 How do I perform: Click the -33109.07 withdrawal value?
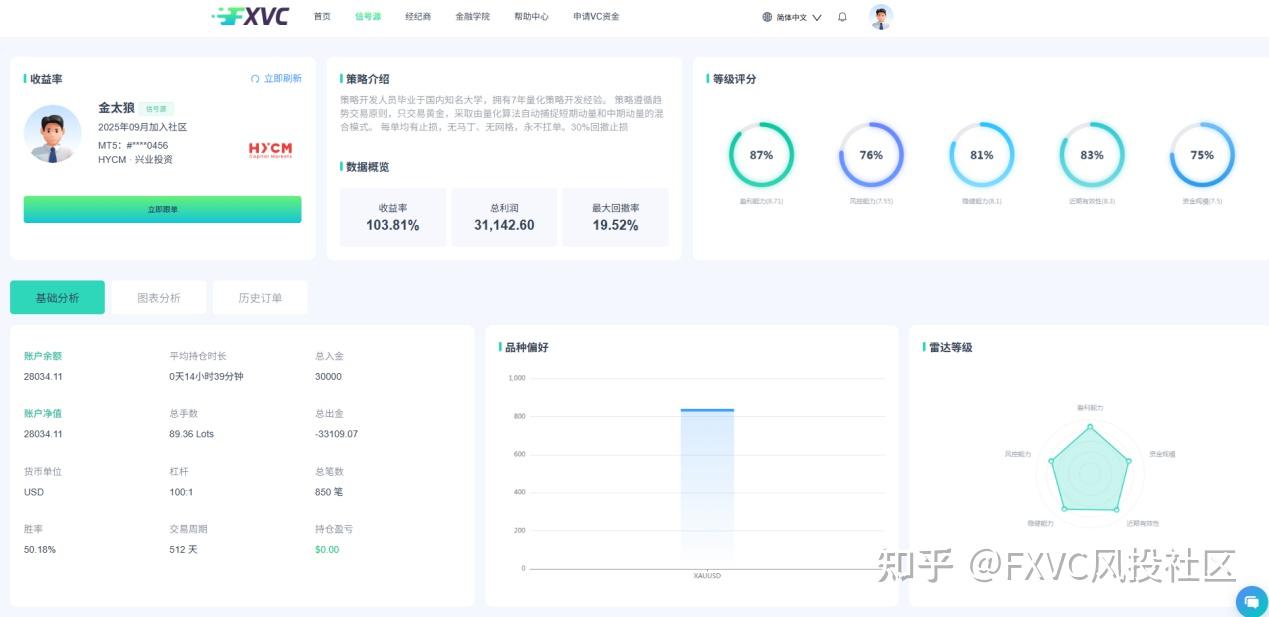[x=336, y=434]
